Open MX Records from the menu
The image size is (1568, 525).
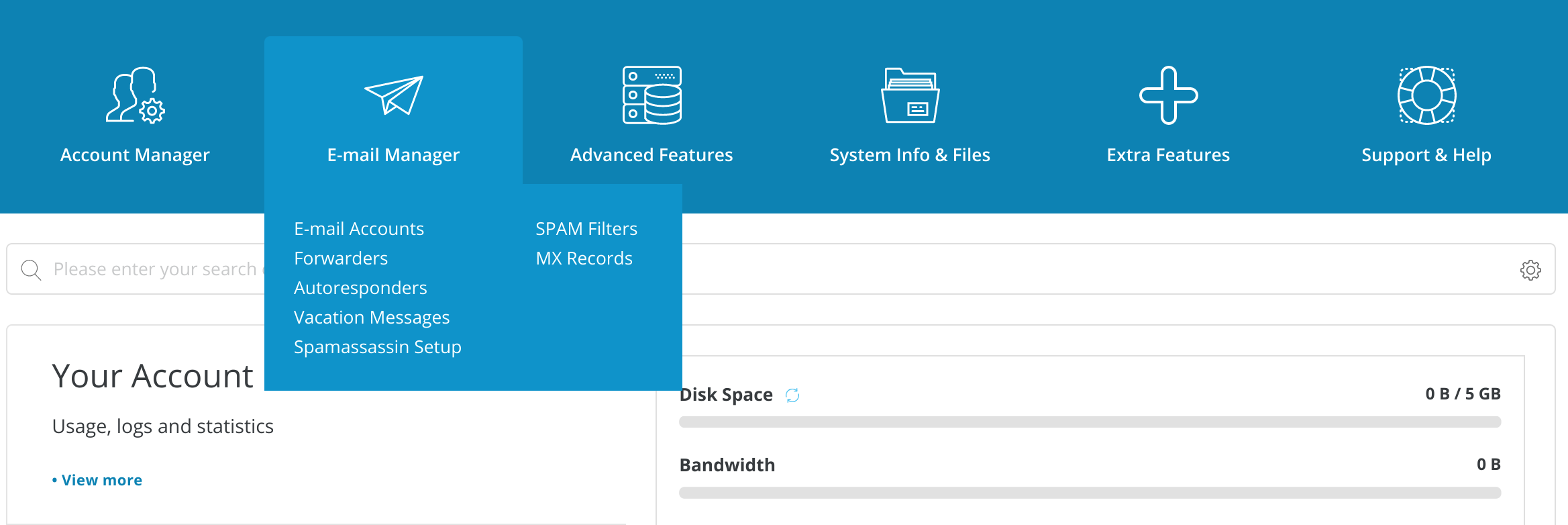pyautogui.click(x=584, y=258)
